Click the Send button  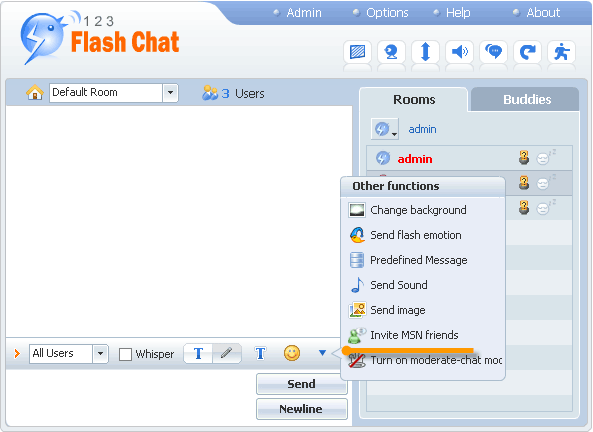coord(301,384)
